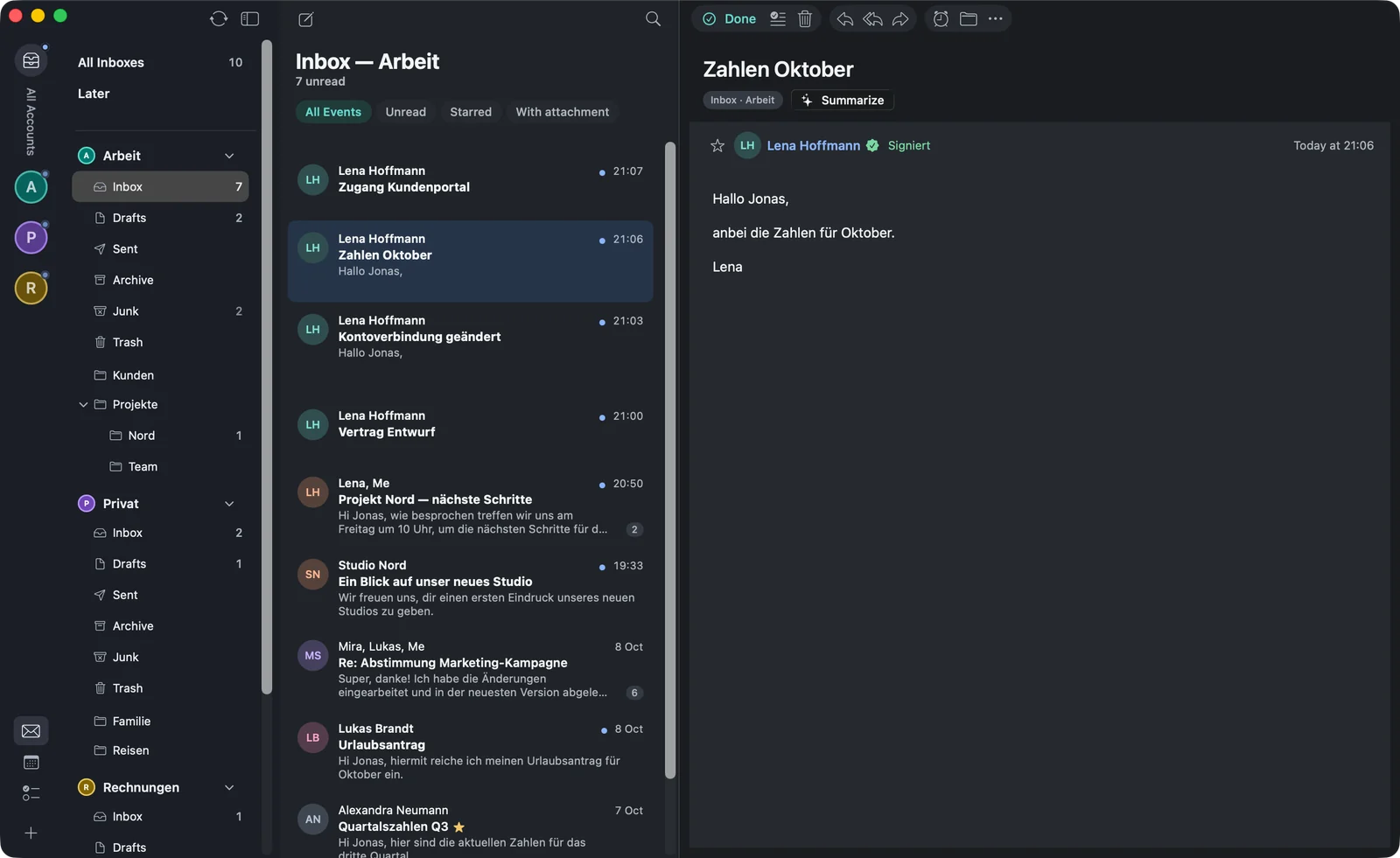The width and height of the screenshot is (1400, 858).
Task: Forward the message with the arrow icon
Action: pos(900,18)
